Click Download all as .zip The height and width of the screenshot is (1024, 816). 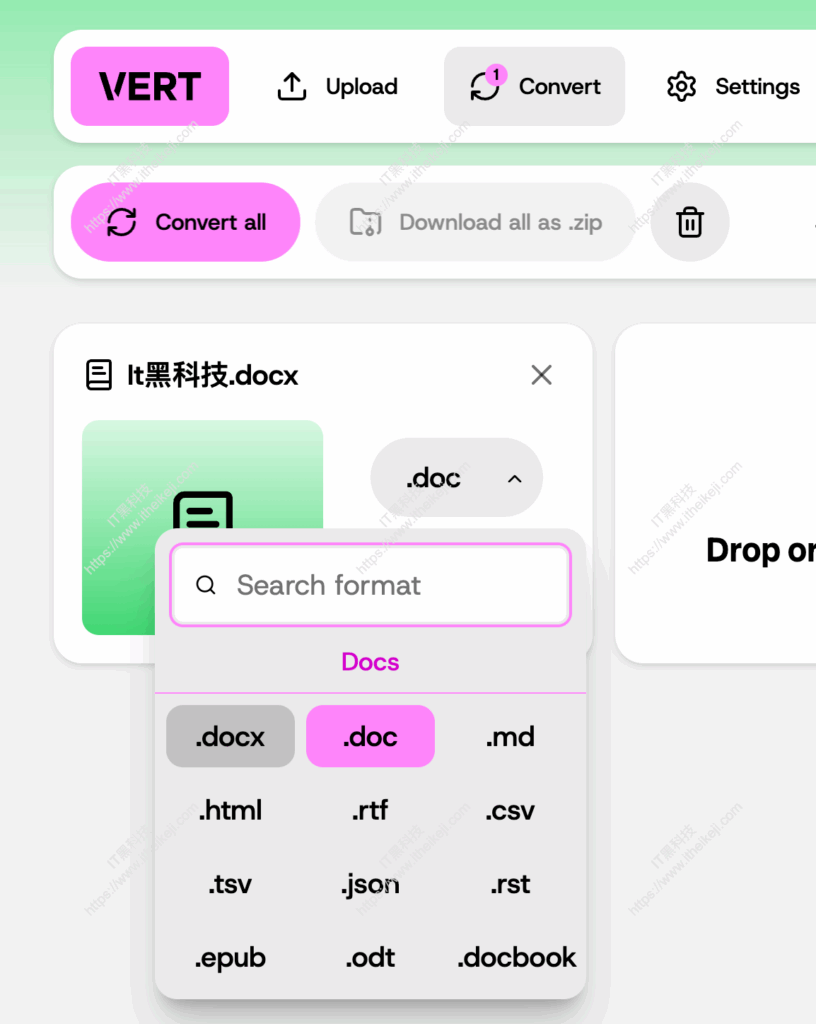475,222
